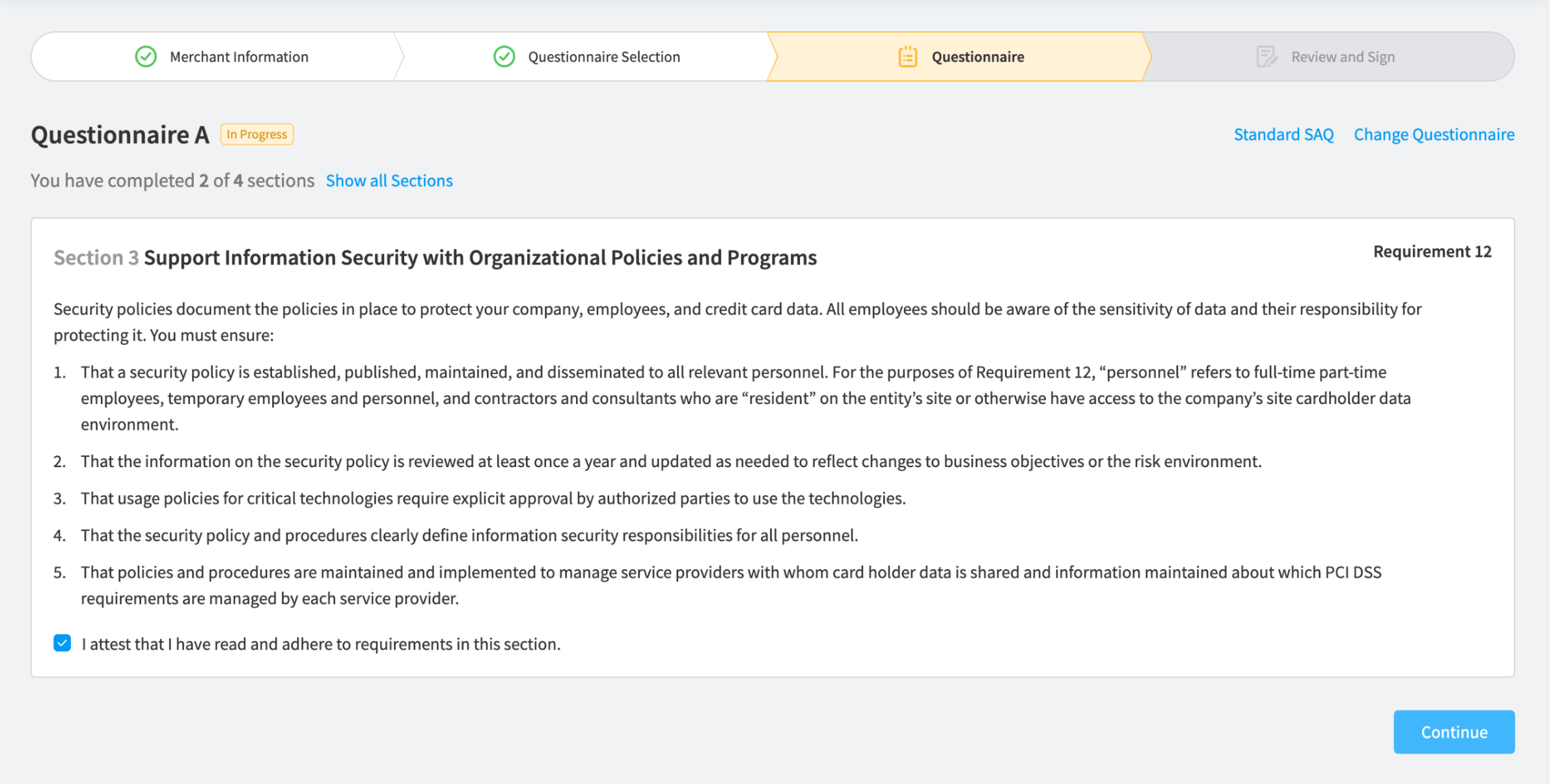Click the Requirement 12 label

[1432, 251]
